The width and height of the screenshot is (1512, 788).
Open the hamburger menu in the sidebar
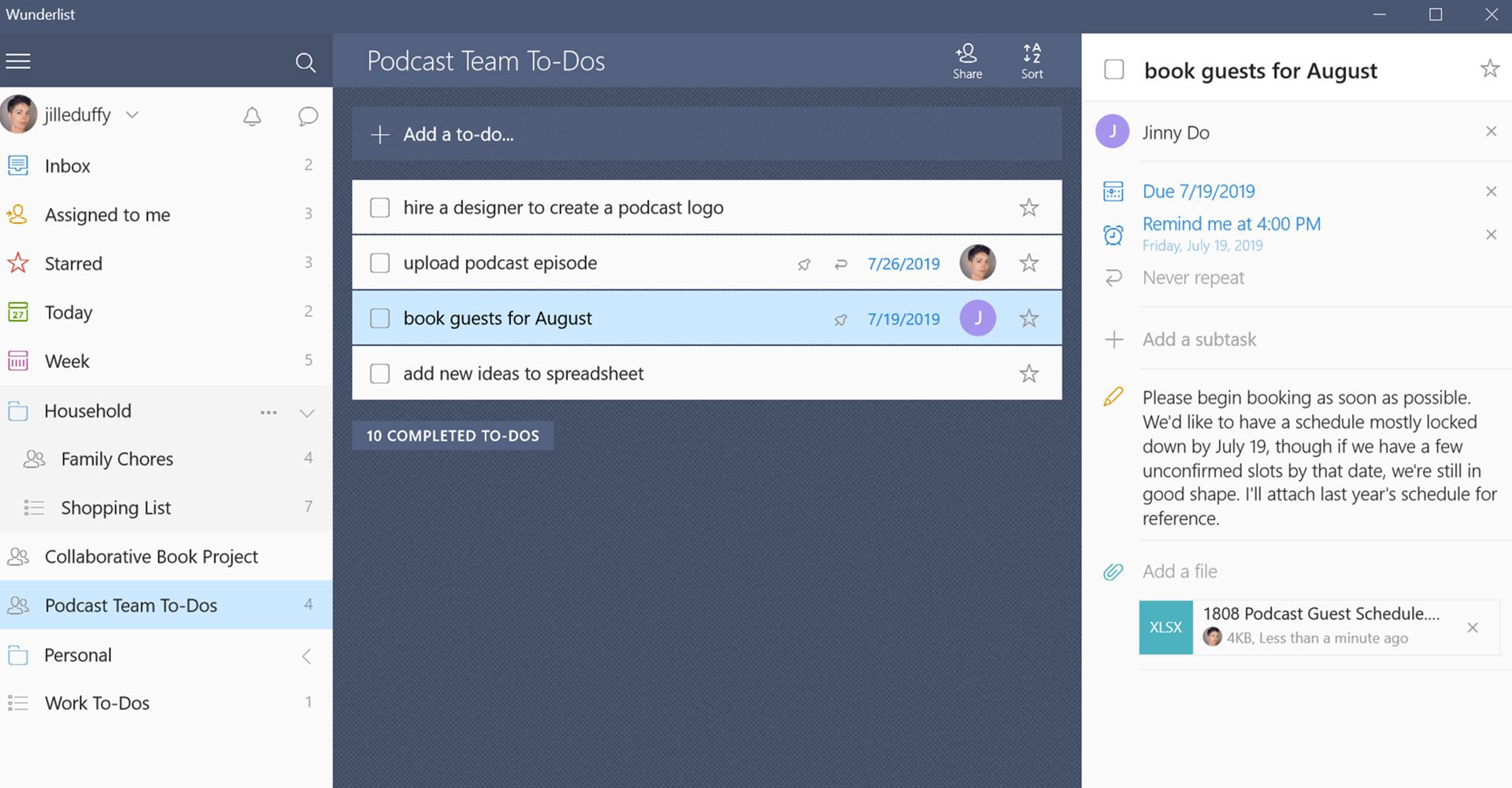(x=18, y=61)
